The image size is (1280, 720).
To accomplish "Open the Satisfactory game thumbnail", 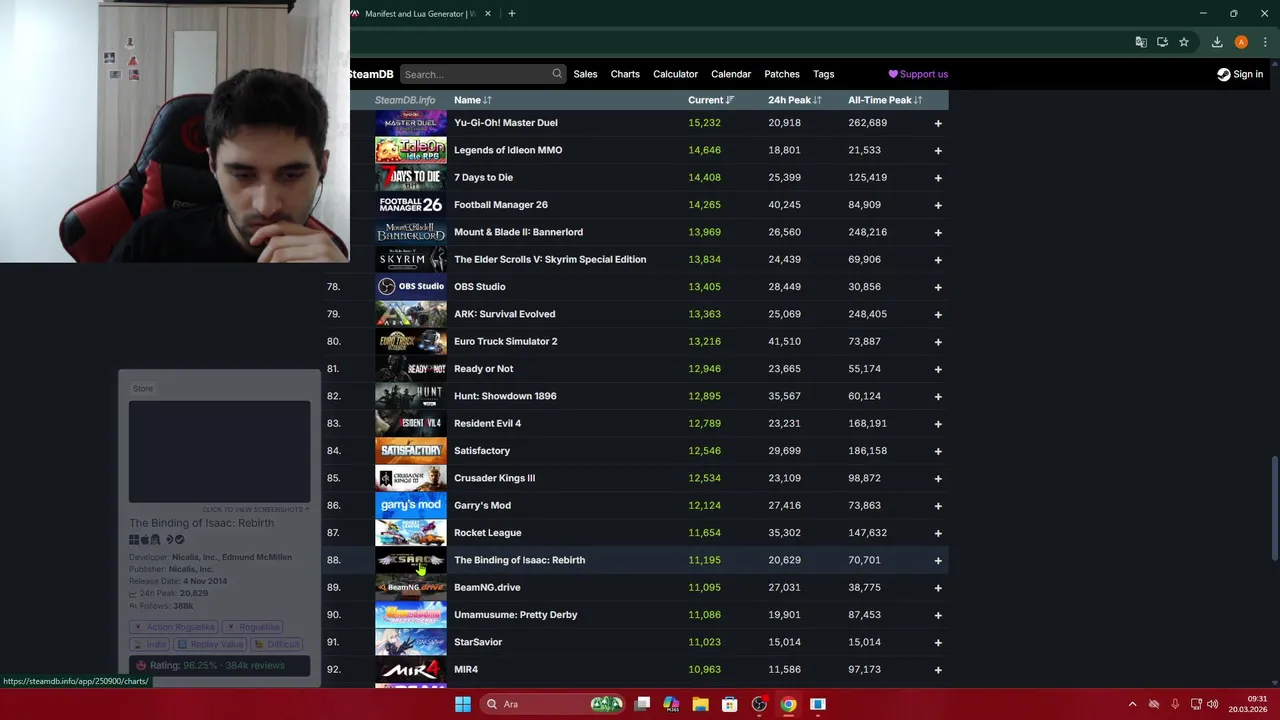I will [x=411, y=451].
